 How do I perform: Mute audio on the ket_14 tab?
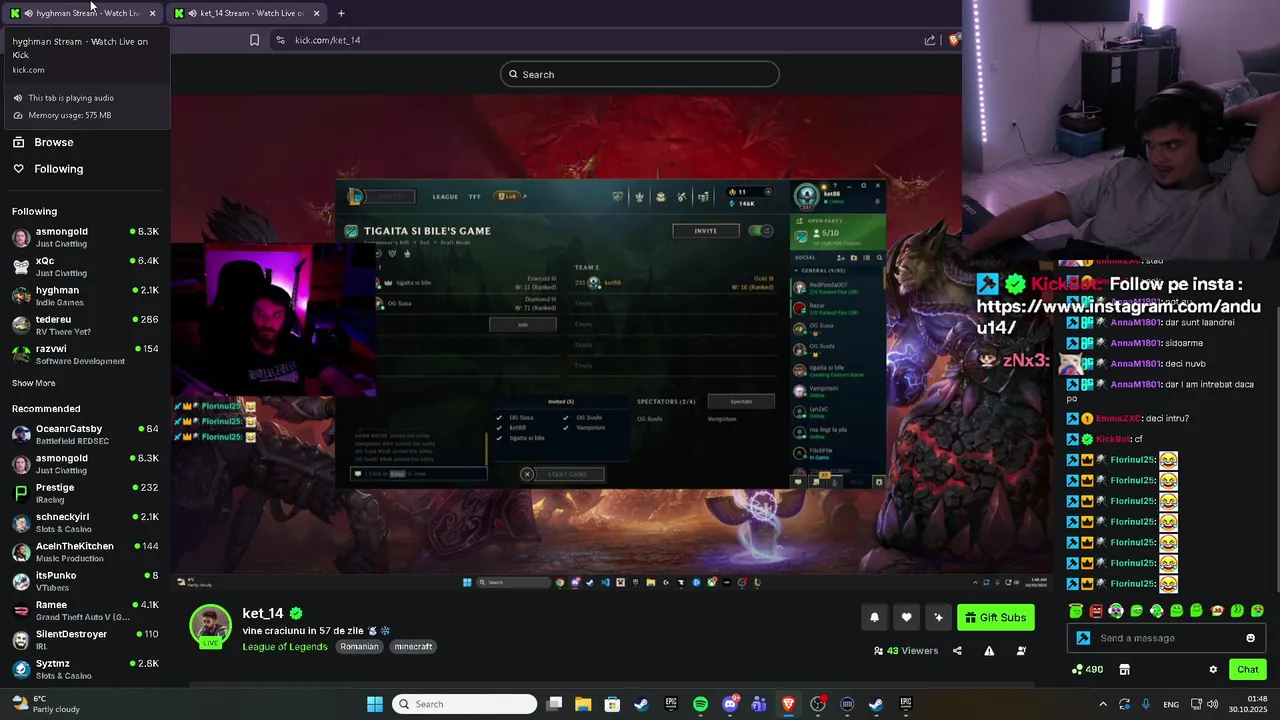[x=192, y=13]
